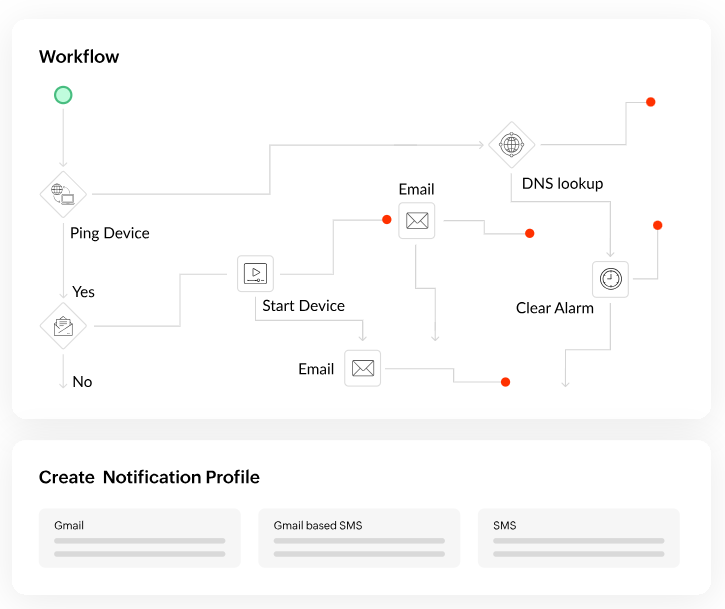The width and height of the screenshot is (725, 609).
Task: Select the Ping Device node icon
Action: tap(63, 193)
